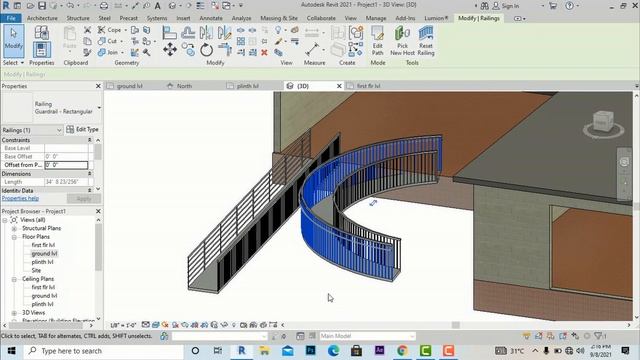Toggle Visual Style on view control bar
Screen dimensions: 640x360
pyautogui.click(x=155, y=325)
